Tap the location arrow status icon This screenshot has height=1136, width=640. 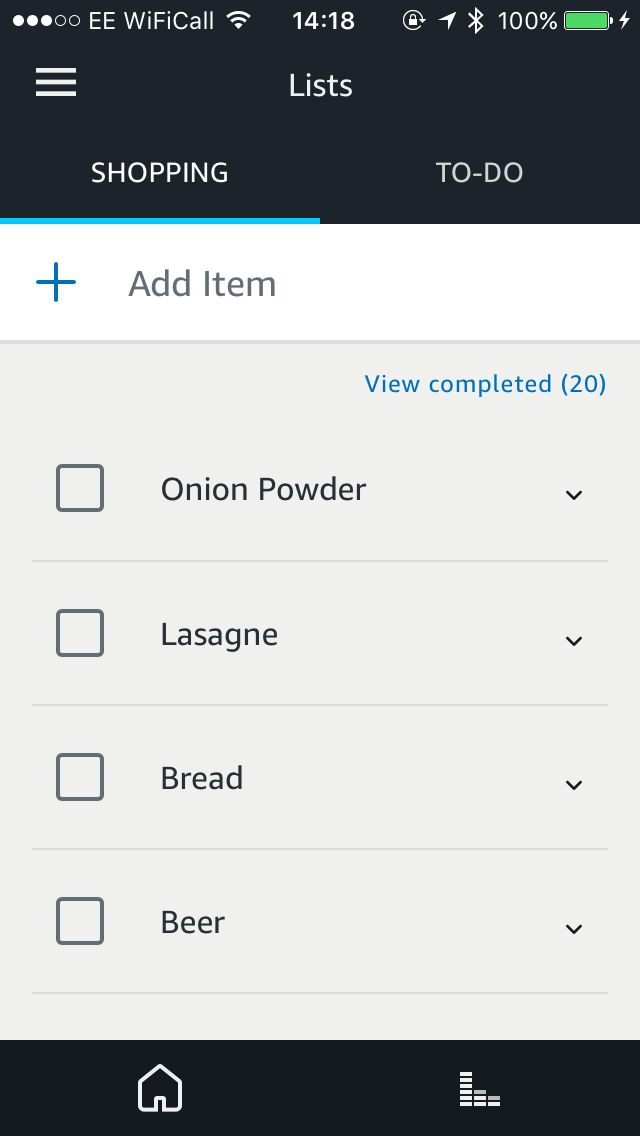tap(445, 21)
